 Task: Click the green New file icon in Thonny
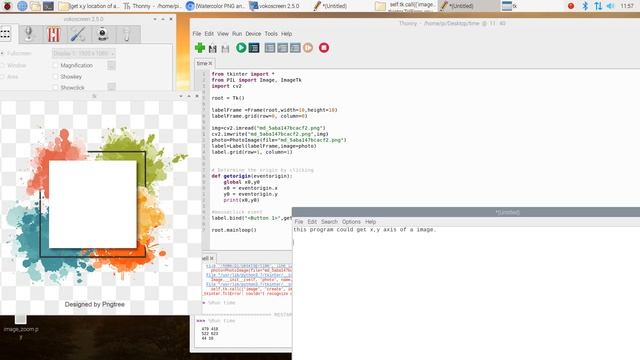tap(200, 48)
